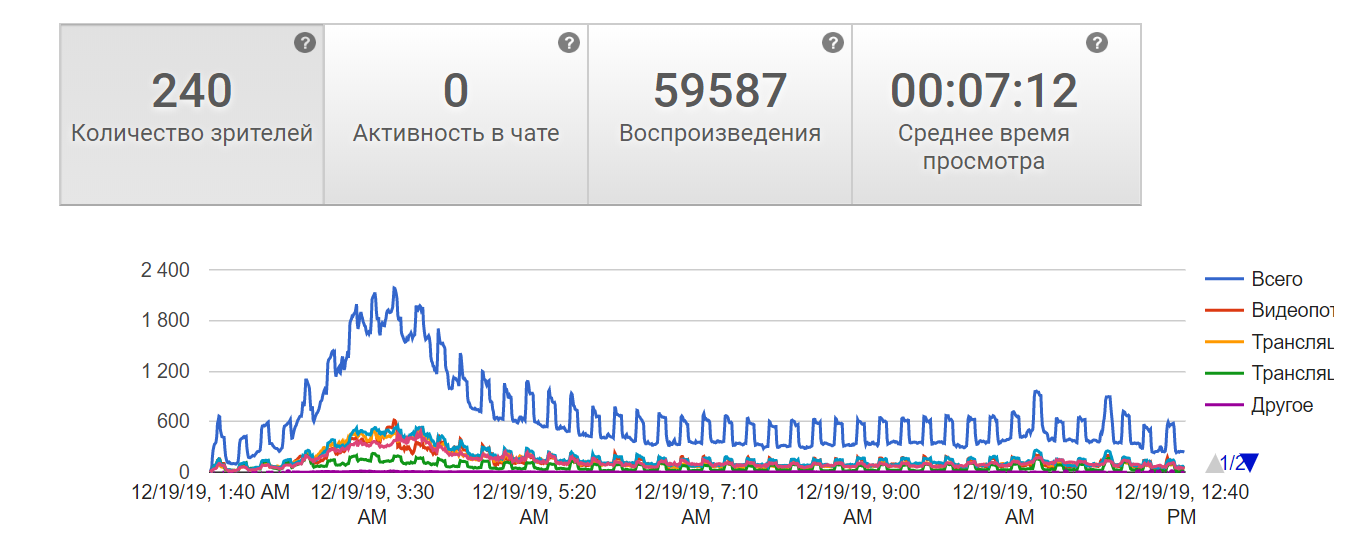Switch to the Активность в чате tab
This screenshot has height=544, width=1372.
(x=456, y=115)
